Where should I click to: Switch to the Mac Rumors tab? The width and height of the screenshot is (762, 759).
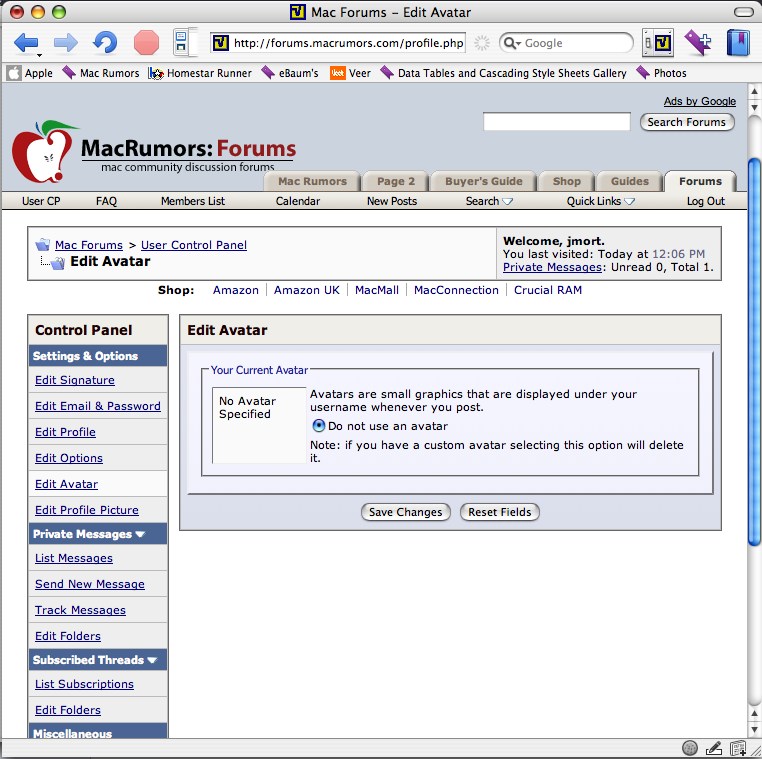(x=312, y=181)
